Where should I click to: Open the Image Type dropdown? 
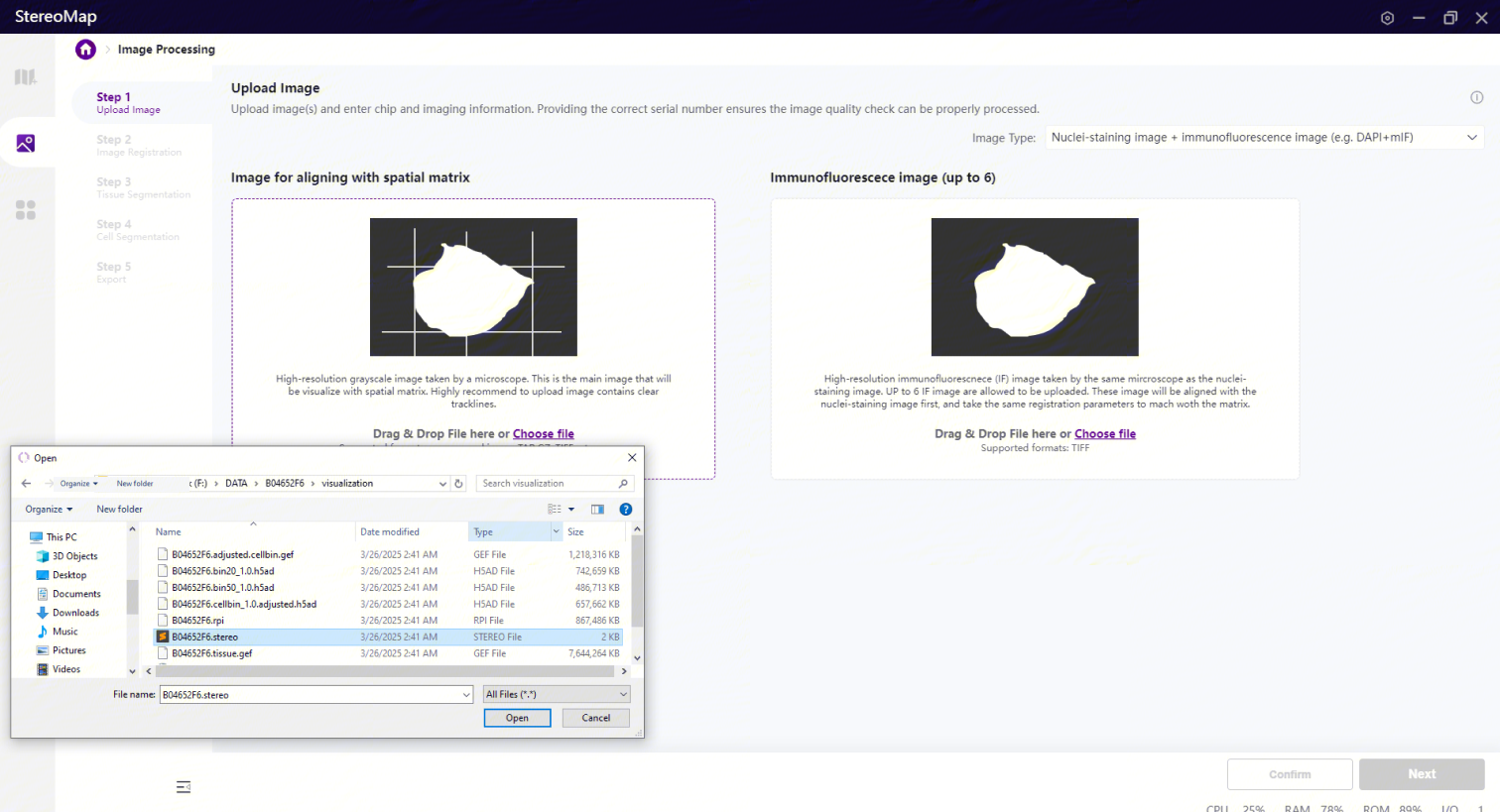pyautogui.click(x=1265, y=138)
